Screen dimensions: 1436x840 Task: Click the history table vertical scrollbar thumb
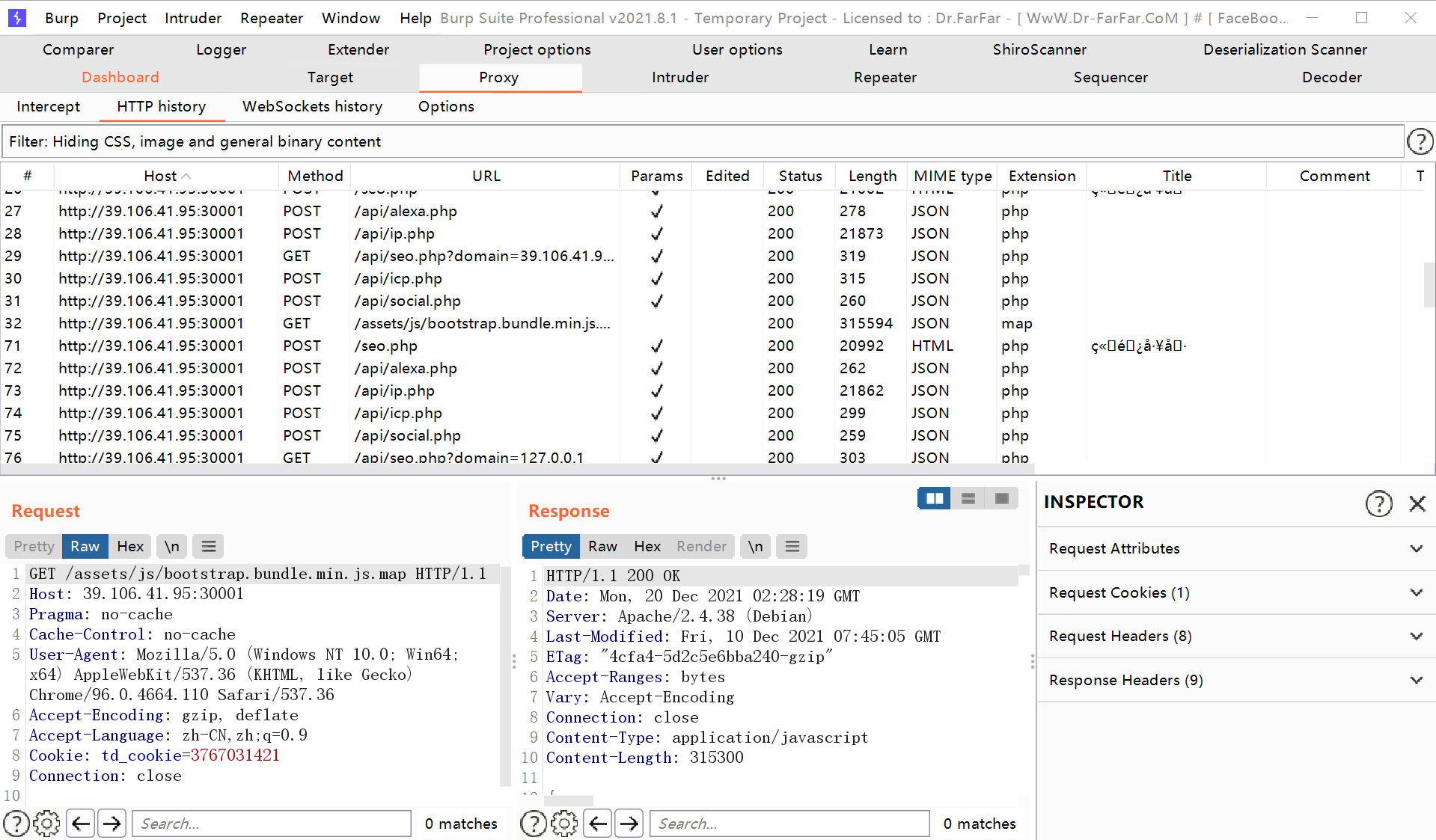pyautogui.click(x=1429, y=285)
